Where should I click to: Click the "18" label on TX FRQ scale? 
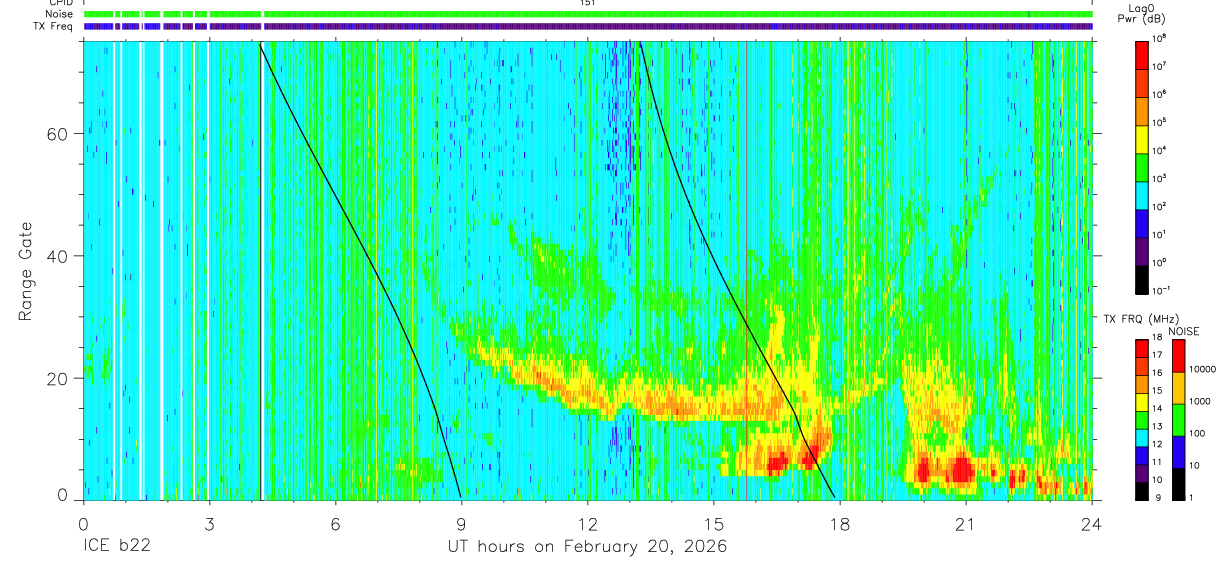click(1158, 339)
